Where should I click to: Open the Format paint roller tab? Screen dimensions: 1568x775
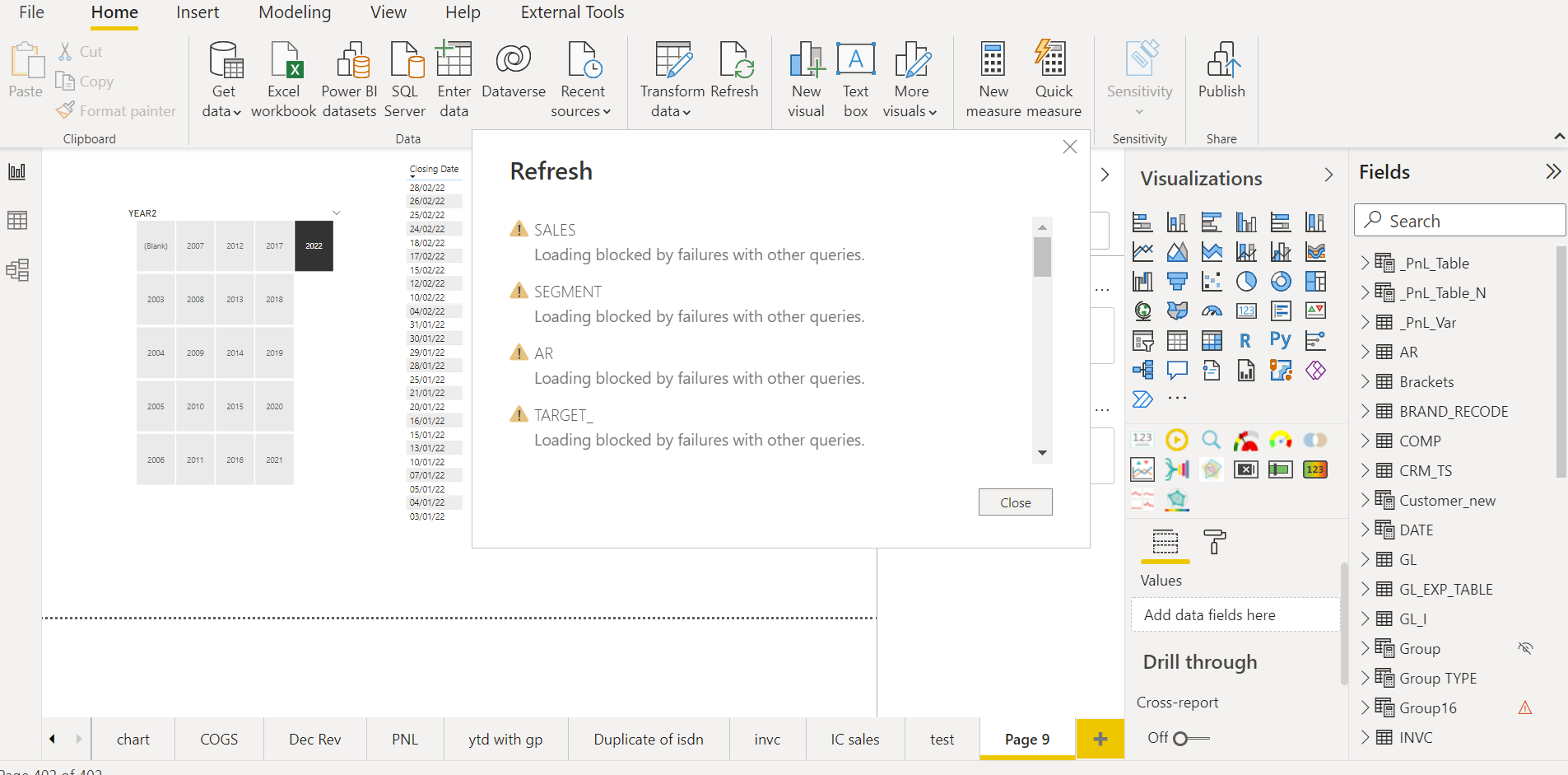(1214, 542)
